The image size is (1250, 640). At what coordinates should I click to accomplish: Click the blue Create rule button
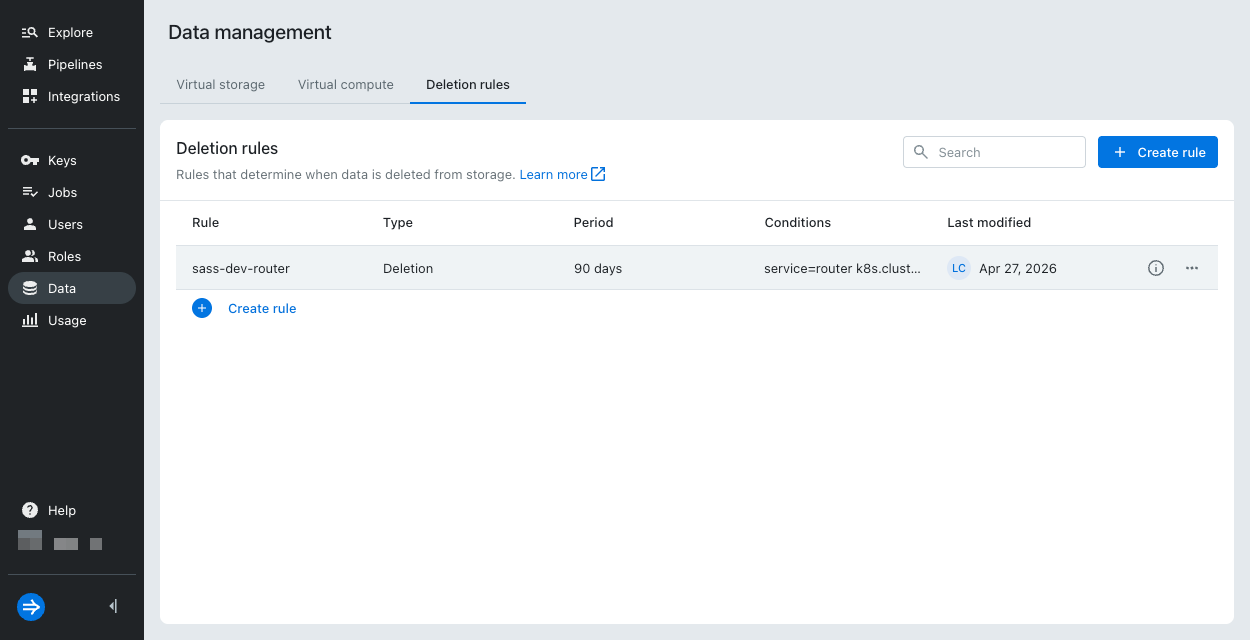point(1158,152)
